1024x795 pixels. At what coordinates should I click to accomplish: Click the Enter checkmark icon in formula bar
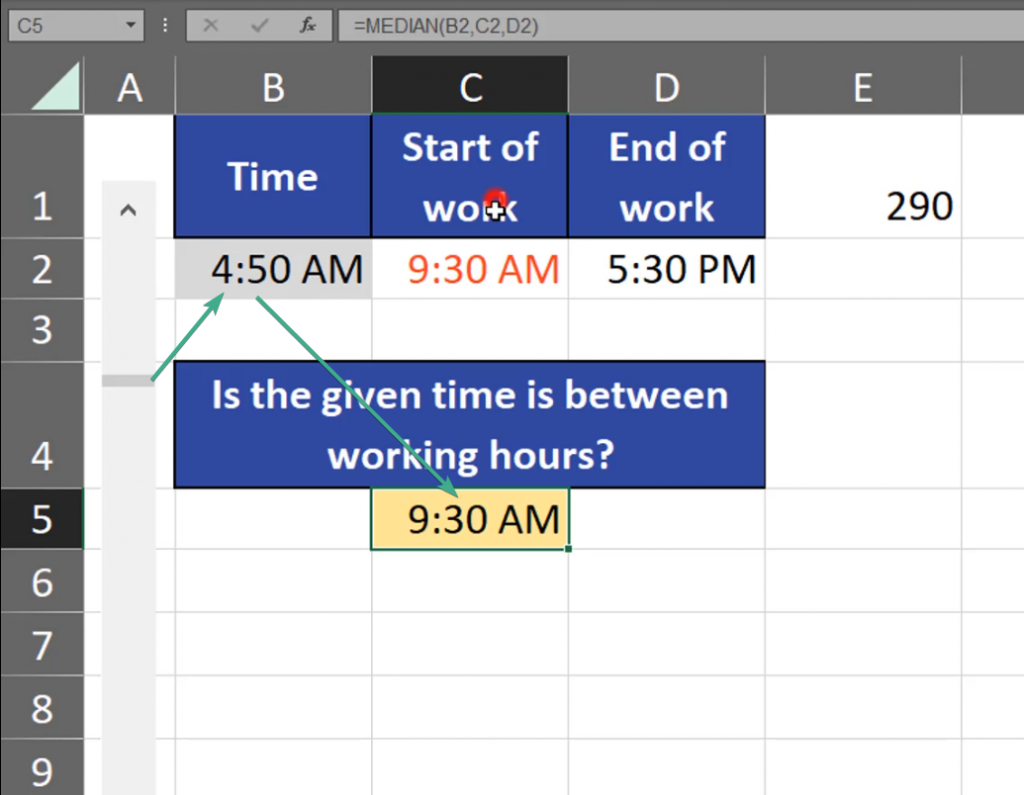(261, 25)
